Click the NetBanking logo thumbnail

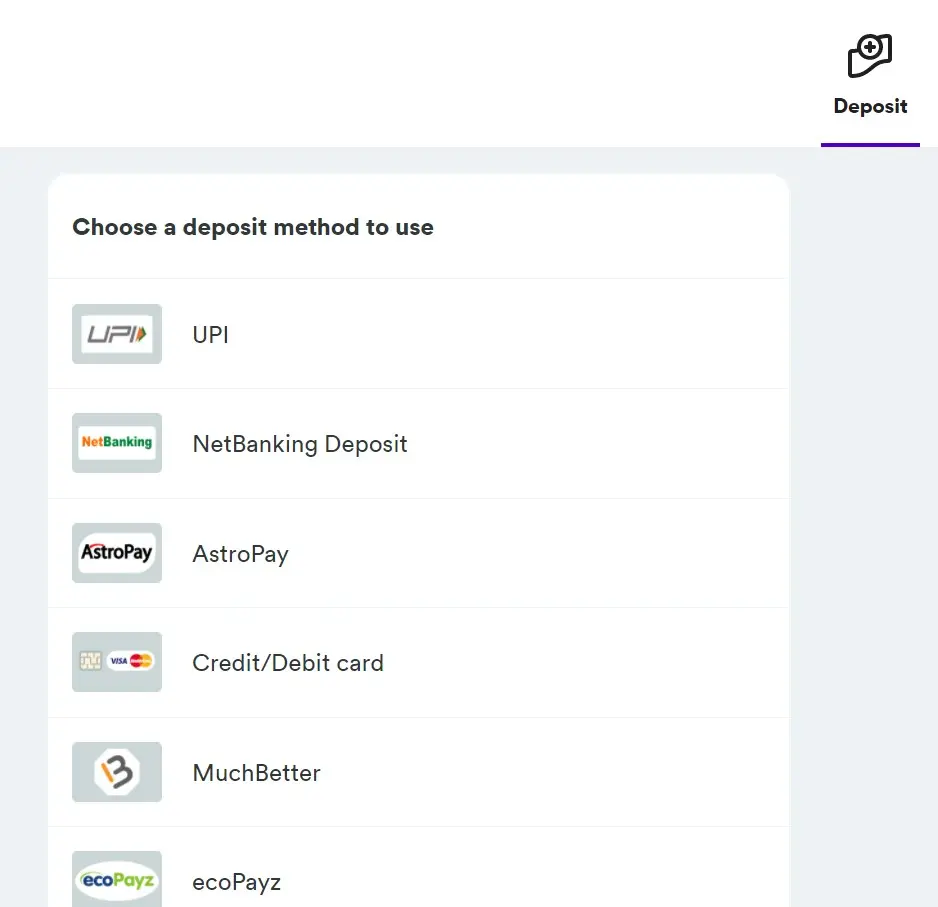tap(117, 443)
